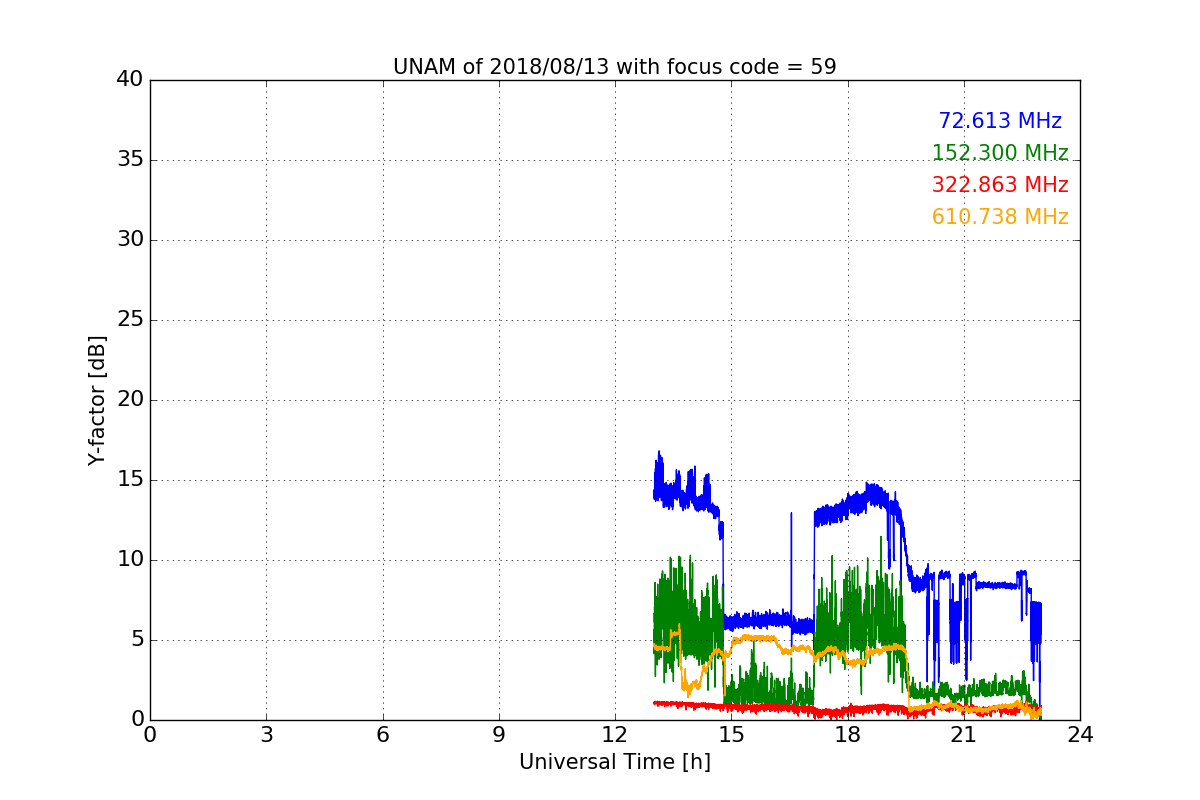The height and width of the screenshot is (800, 1200).
Task: Click y-axis tick label 40
Action: coord(130,80)
